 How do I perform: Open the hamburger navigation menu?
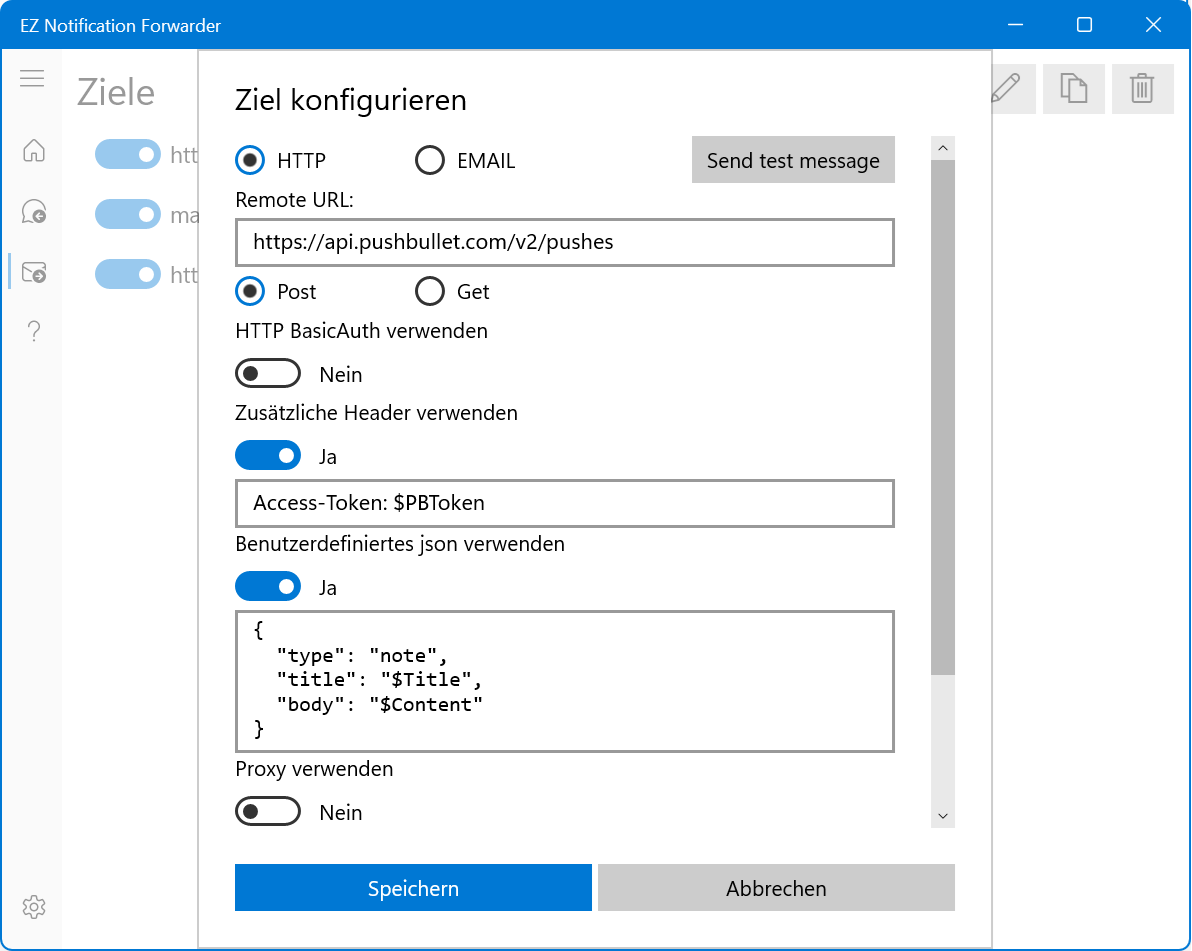[x=32, y=78]
